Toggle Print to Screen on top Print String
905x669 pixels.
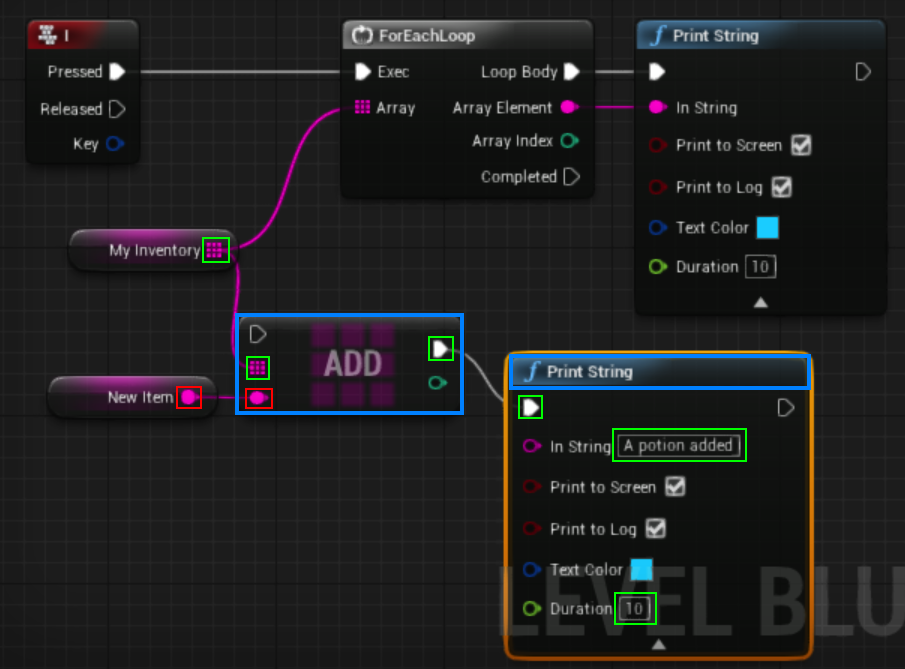801,145
